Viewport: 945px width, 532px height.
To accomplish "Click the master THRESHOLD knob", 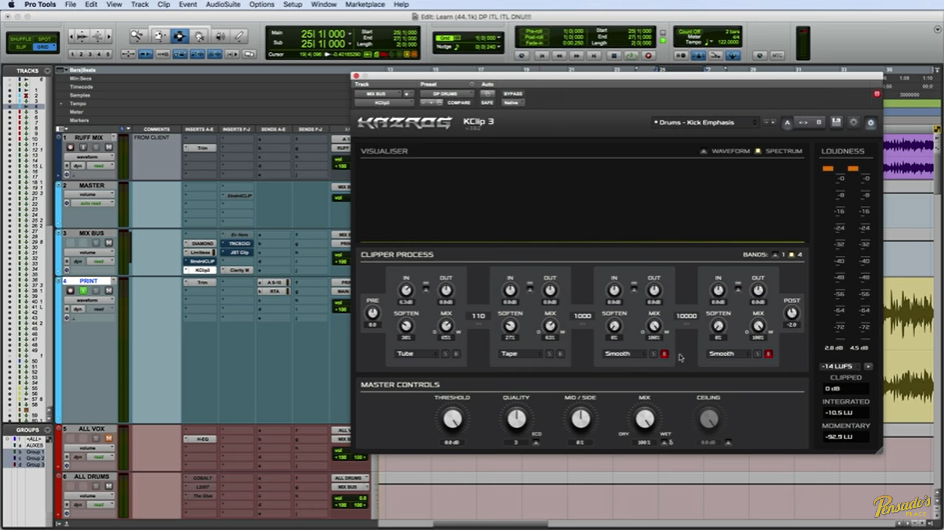I will point(452,419).
